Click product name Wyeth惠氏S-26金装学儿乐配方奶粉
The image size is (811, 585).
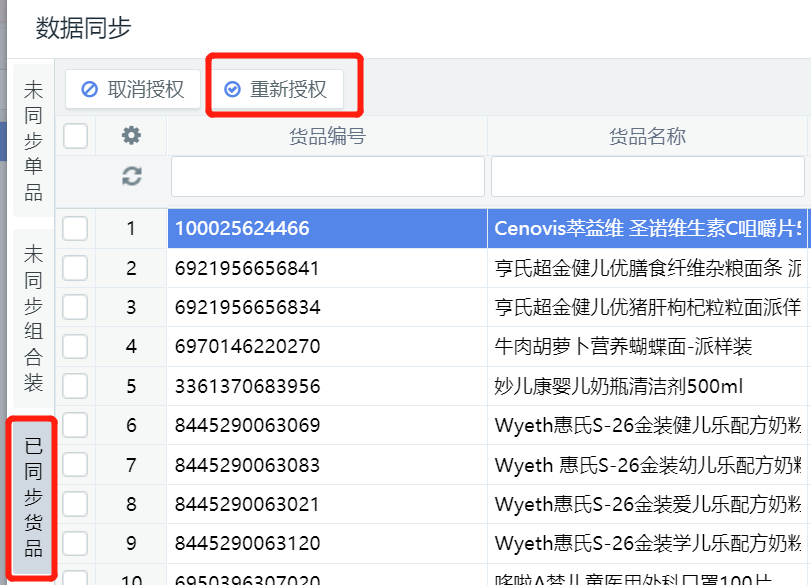[x=648, y=543]
